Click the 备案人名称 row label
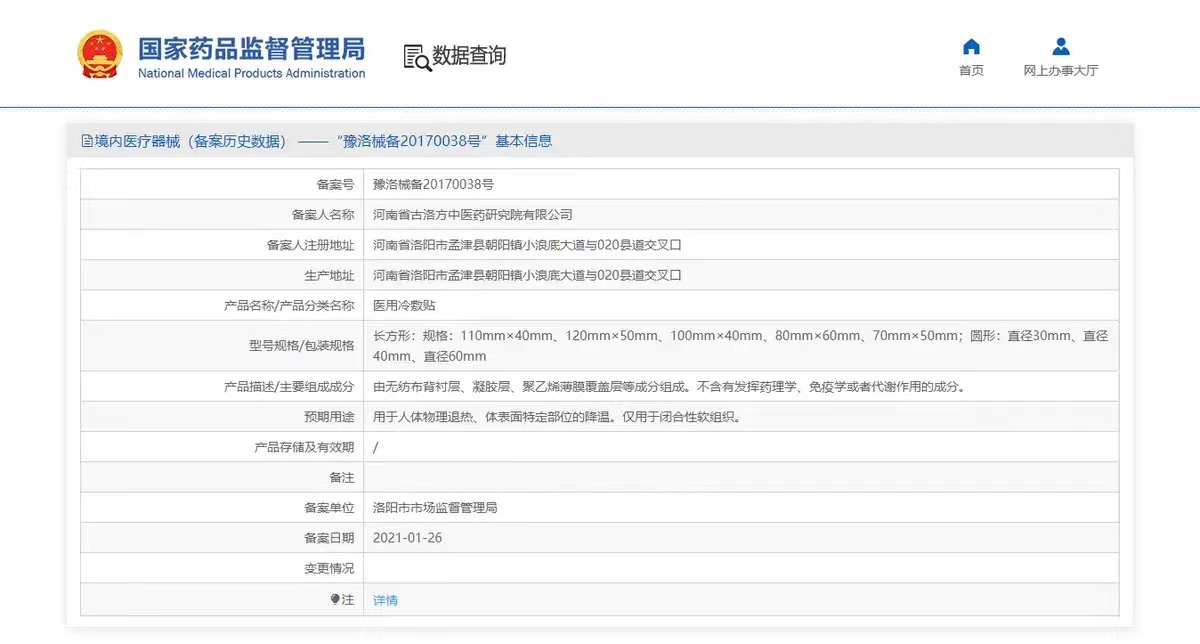The image size is (1200, 644). 323,214
